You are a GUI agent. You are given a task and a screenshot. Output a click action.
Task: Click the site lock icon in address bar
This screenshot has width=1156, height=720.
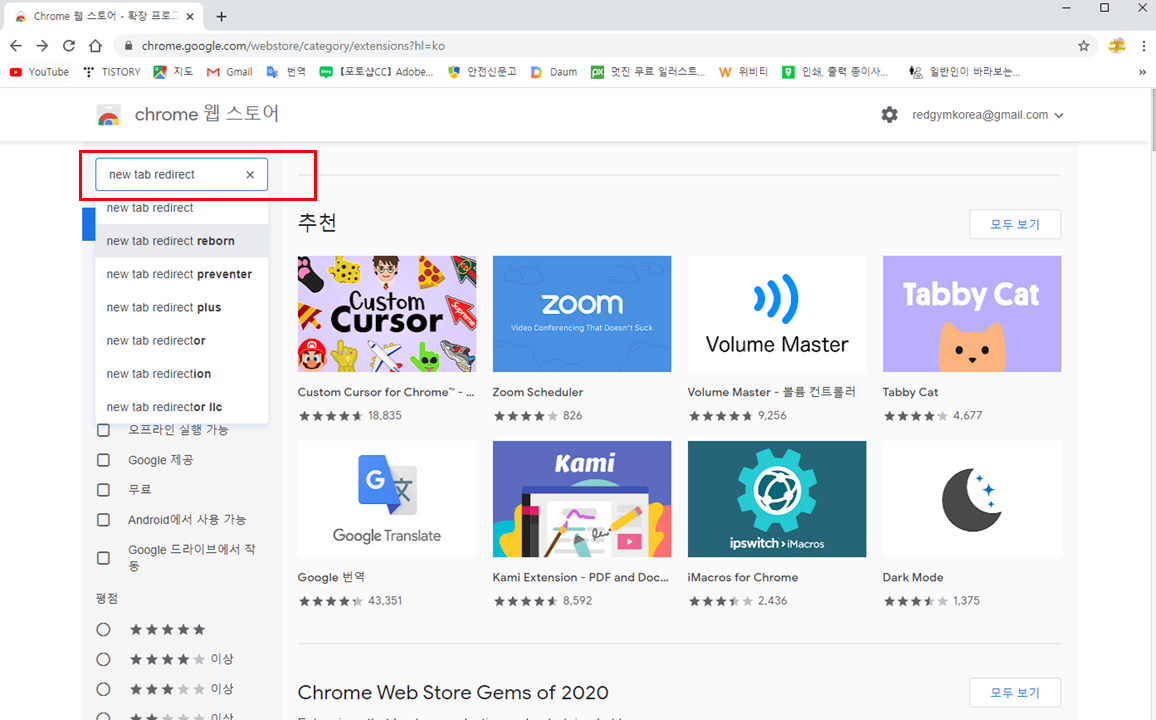tap(128, 46)
